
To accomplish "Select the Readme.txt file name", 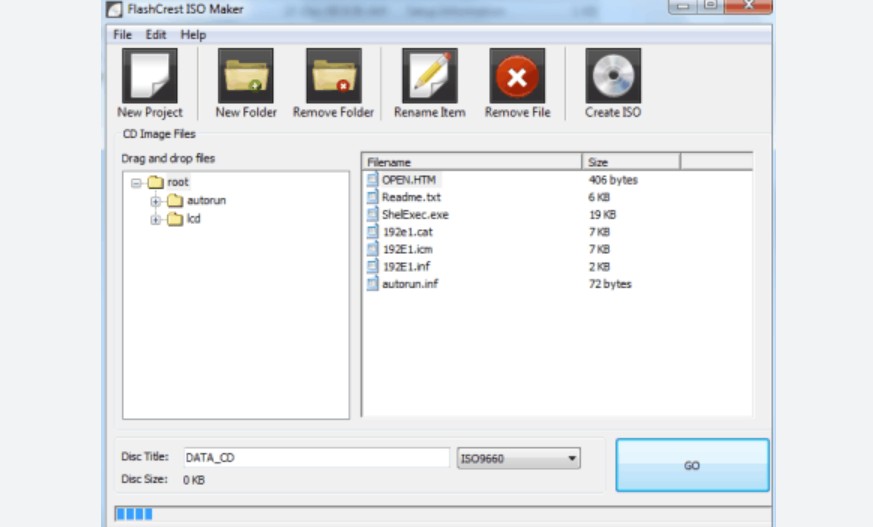I will [411, 197].
